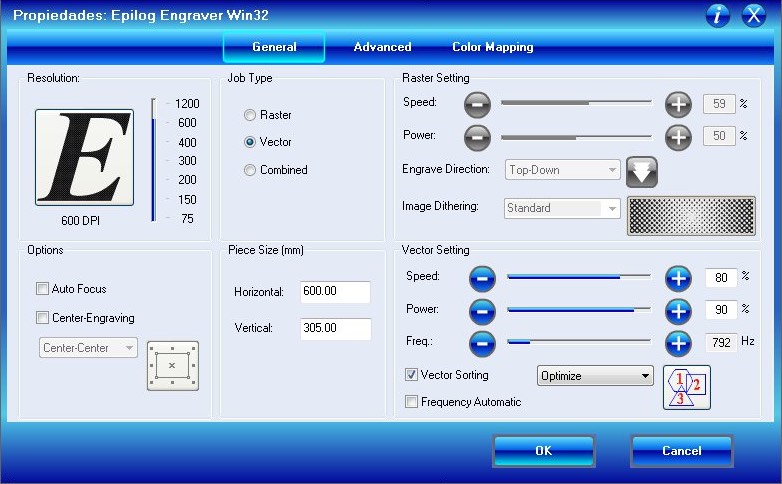Screen dimensions: 782x484
Task: Open Center-Center position dropdown
Action: [x=88, y=347]
